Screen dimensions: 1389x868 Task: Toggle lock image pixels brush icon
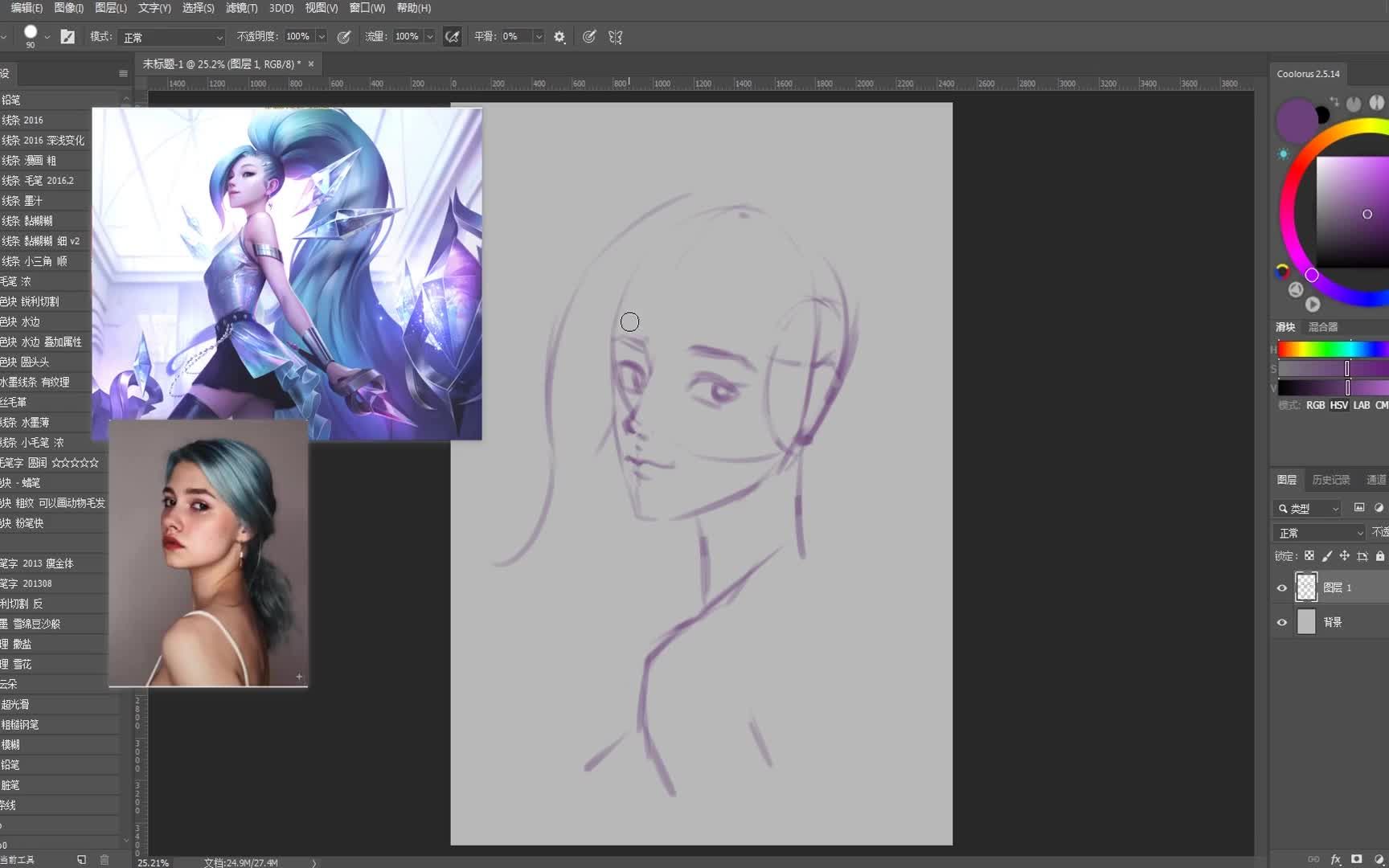click(1327, 556)
